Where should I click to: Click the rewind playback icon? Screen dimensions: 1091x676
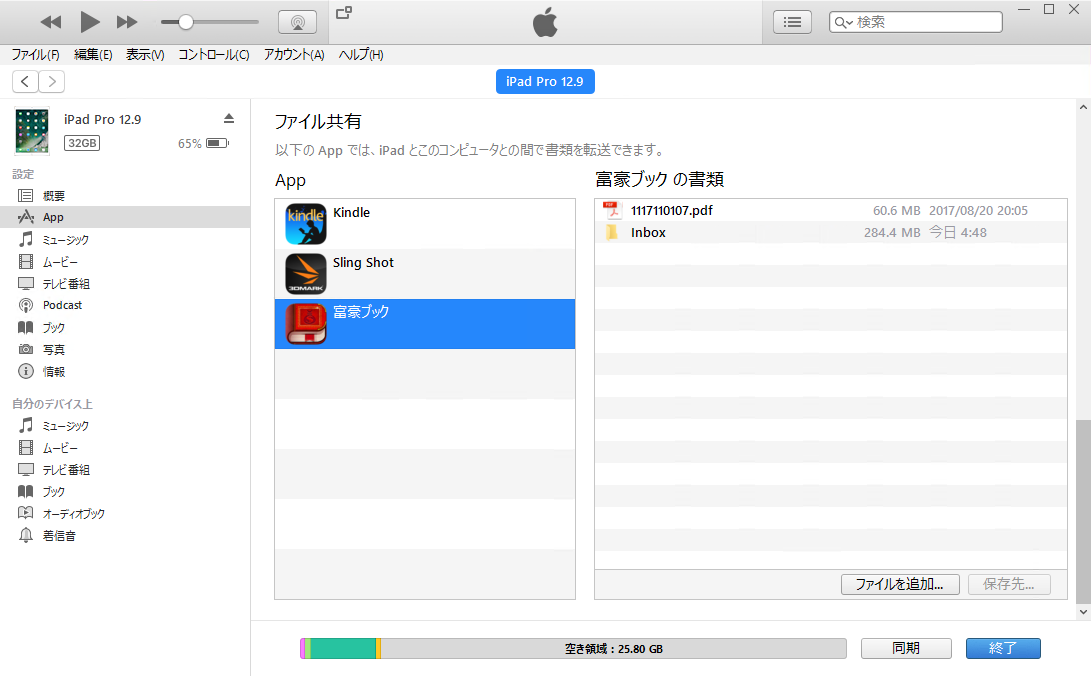point(51,21)
